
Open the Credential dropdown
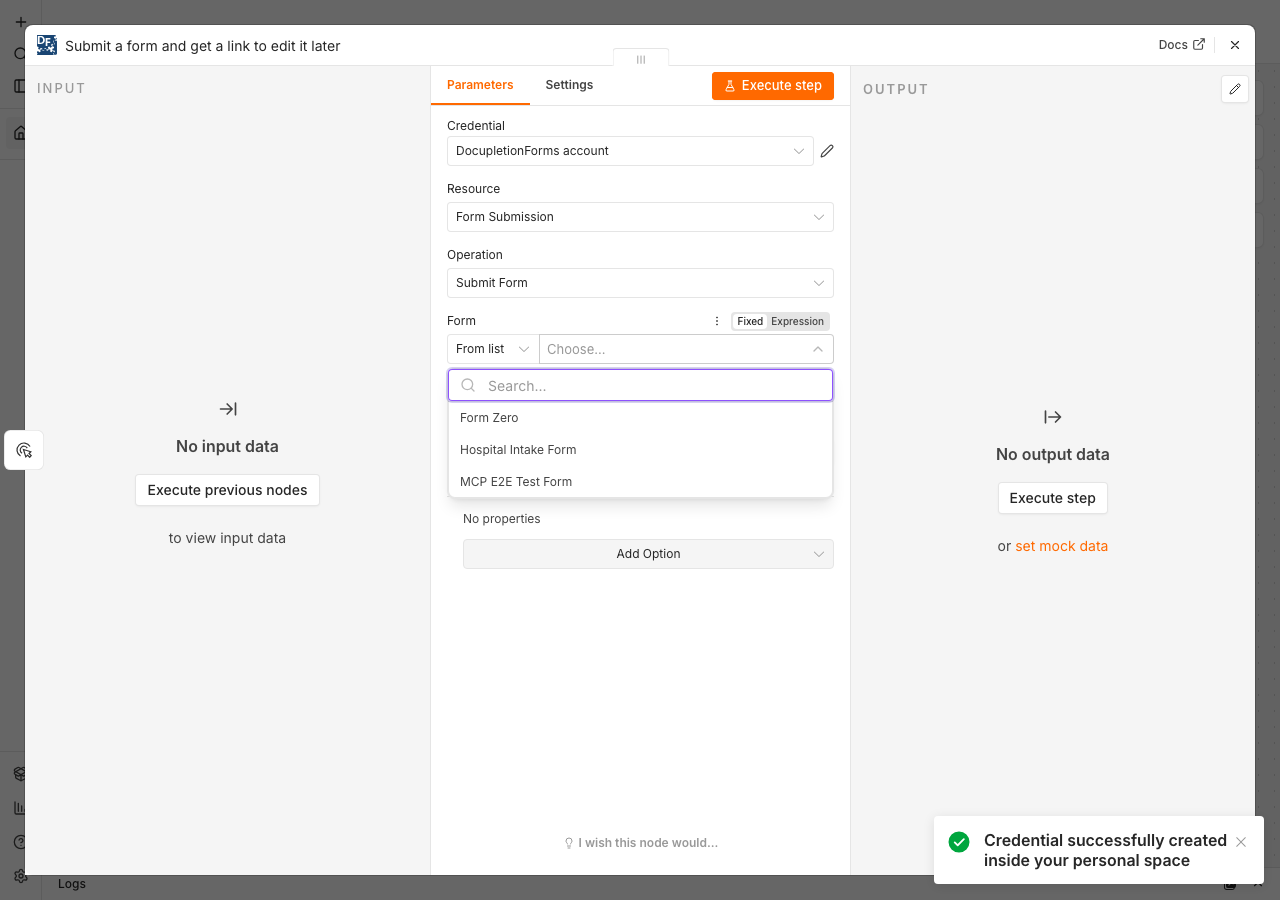[630, 151]
